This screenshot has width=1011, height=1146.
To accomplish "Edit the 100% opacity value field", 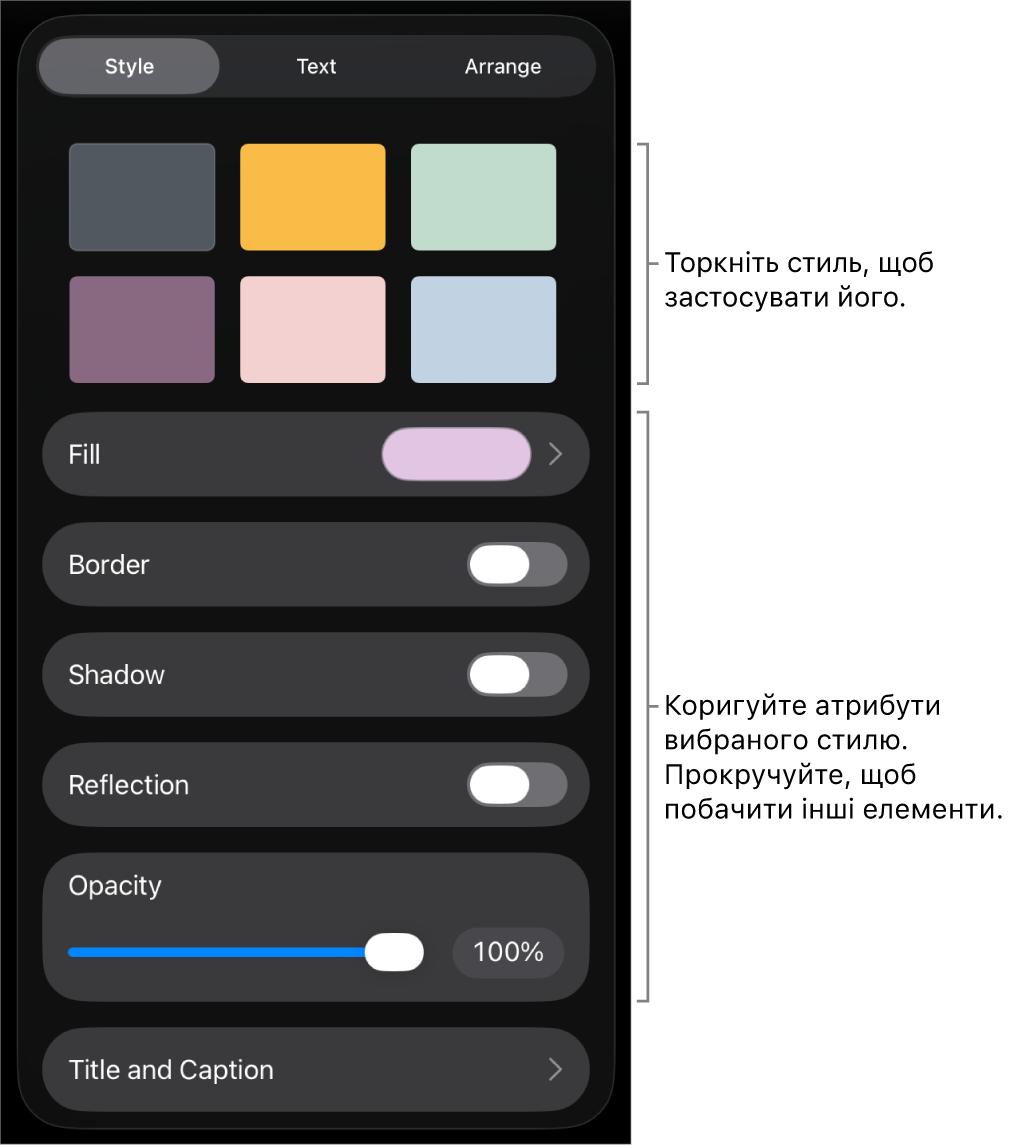I will [x=508, y=952].
